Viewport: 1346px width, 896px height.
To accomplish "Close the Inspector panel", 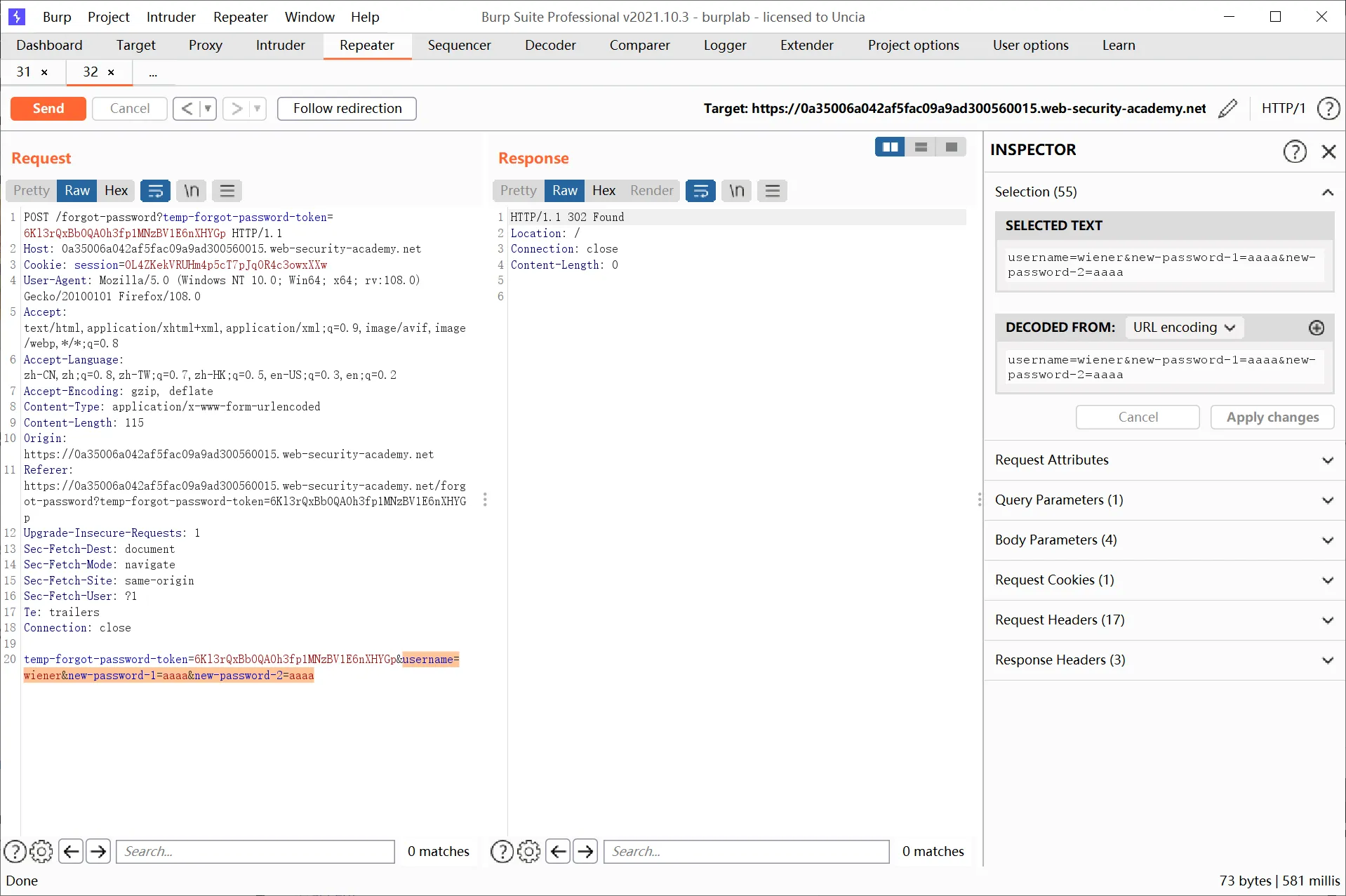I will (x=1328, y=152).
